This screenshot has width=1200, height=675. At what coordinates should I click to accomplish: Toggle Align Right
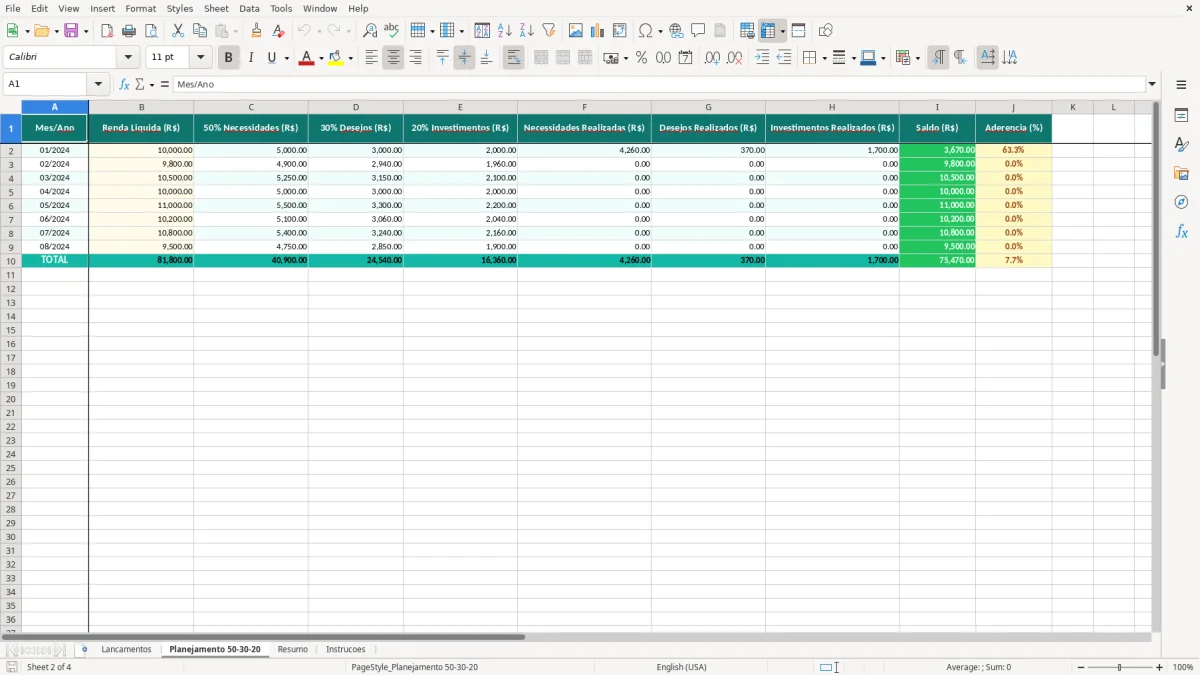[x=415, y=58]
